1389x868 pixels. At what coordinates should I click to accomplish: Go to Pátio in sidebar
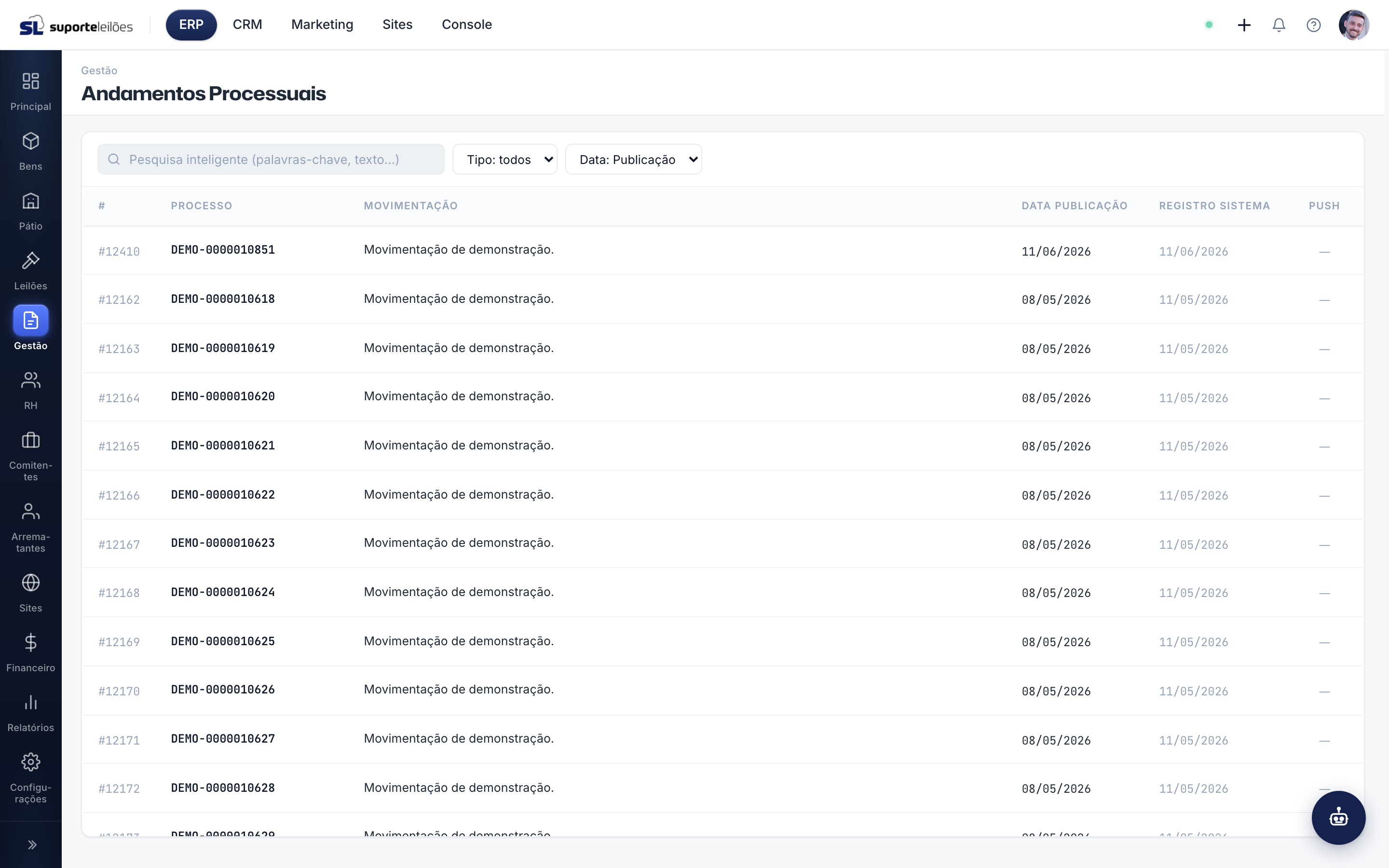[30, 210]
